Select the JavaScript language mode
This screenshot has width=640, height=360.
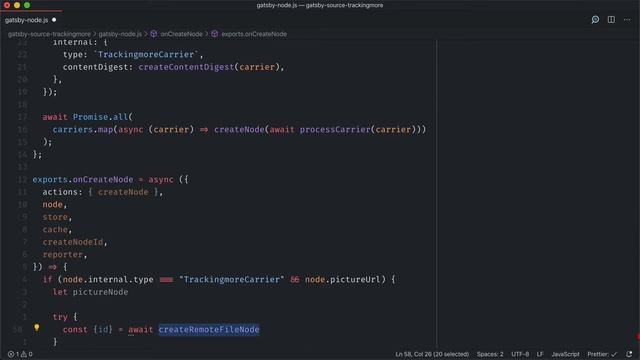coord(565,354)
